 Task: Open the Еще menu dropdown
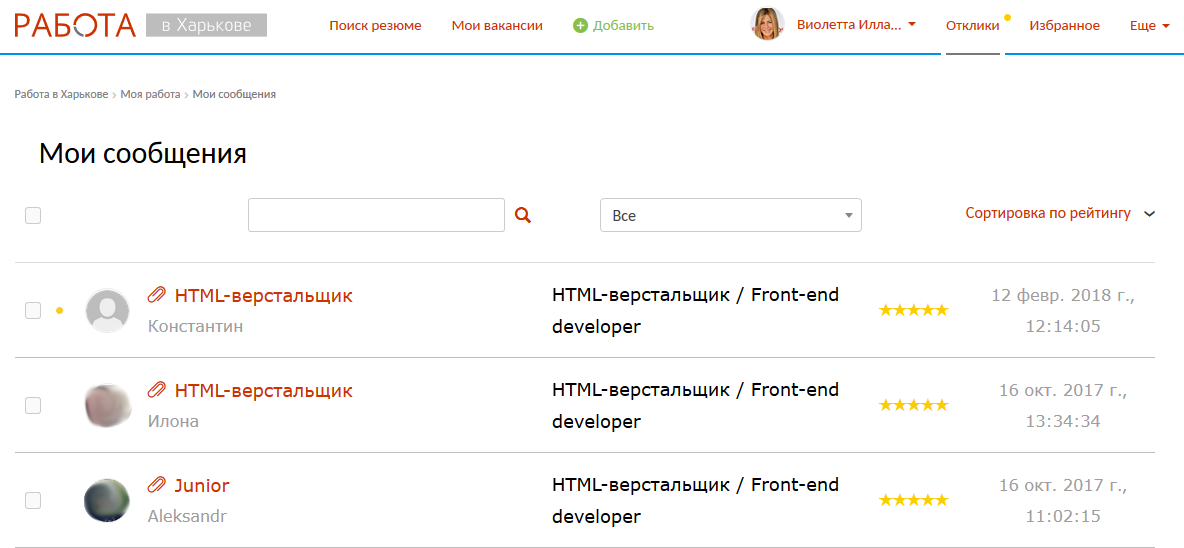tap(1149, 26)
